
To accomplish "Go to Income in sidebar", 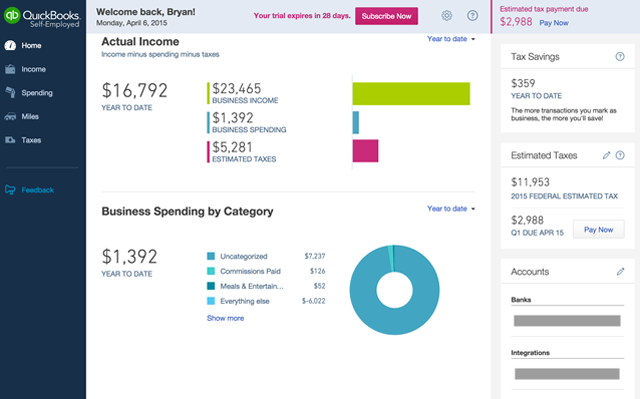I will (x=33, y=69).
